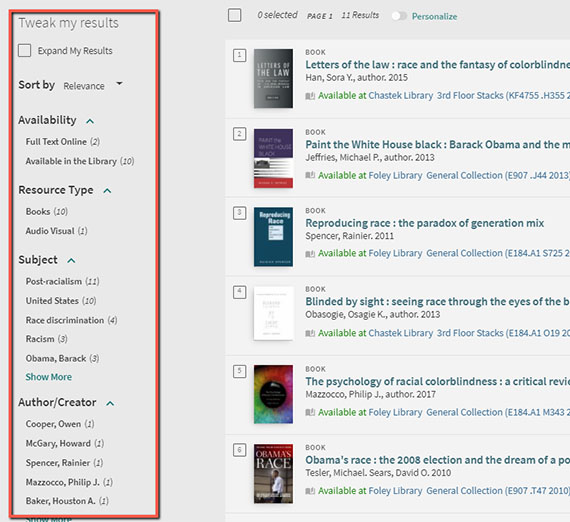Filter by Full Text Online

click(63, 141)
